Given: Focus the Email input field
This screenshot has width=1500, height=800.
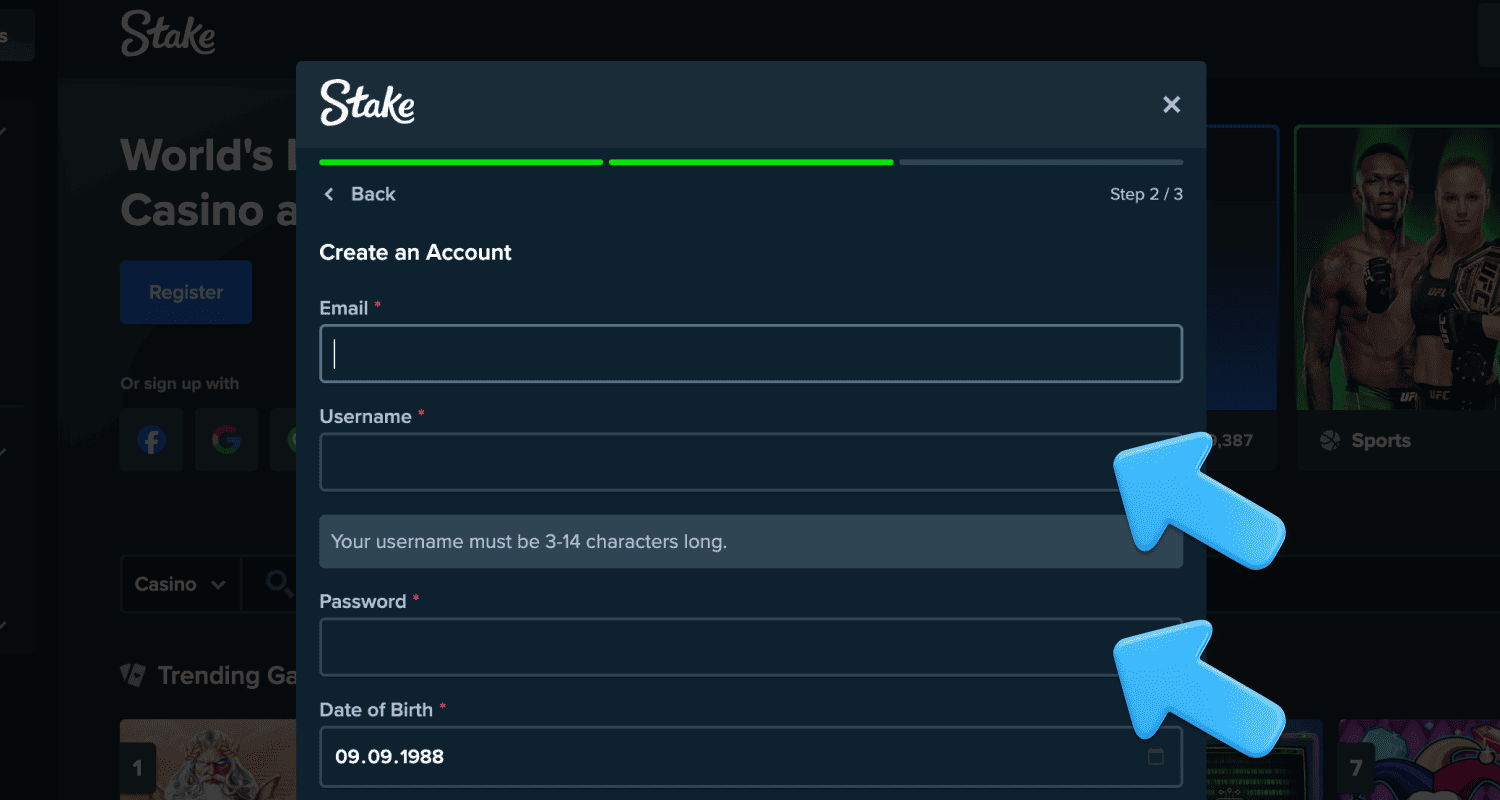Looking at the screenshot, I should [x=750, y=353].
